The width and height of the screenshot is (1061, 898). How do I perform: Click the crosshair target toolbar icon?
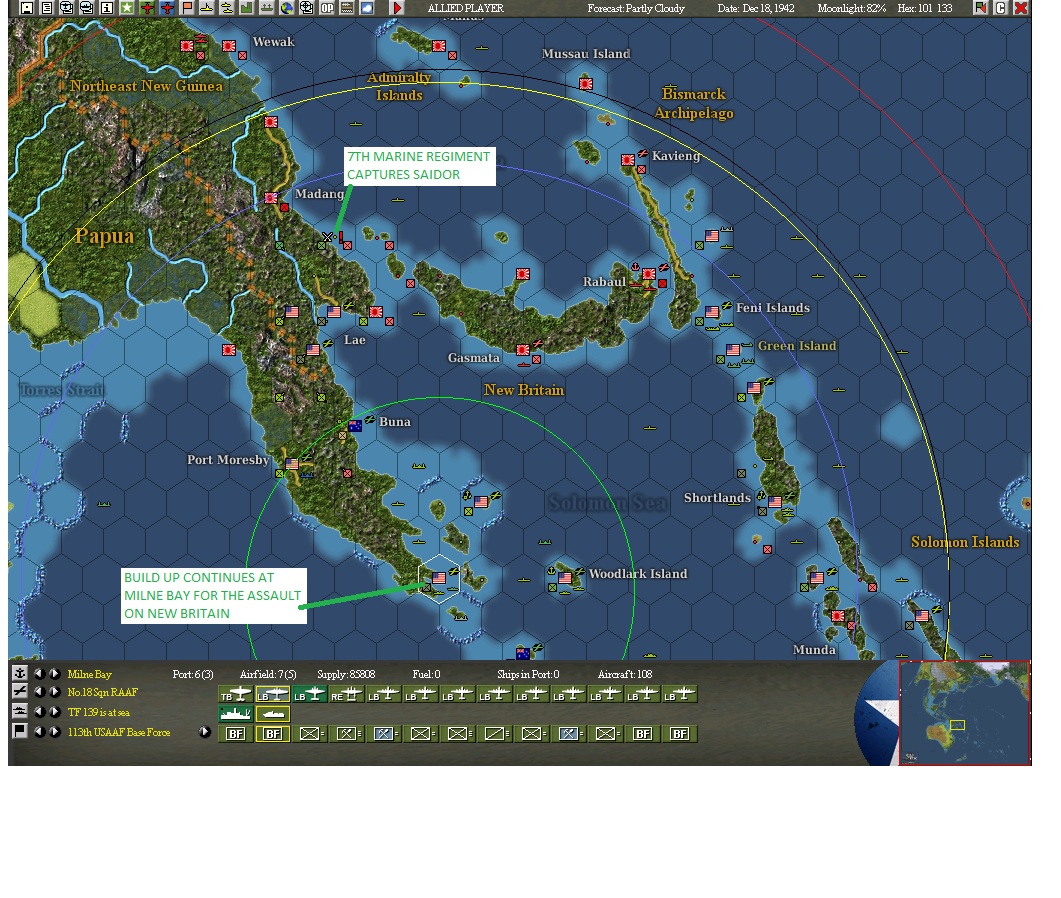click(x=307, y=8)
